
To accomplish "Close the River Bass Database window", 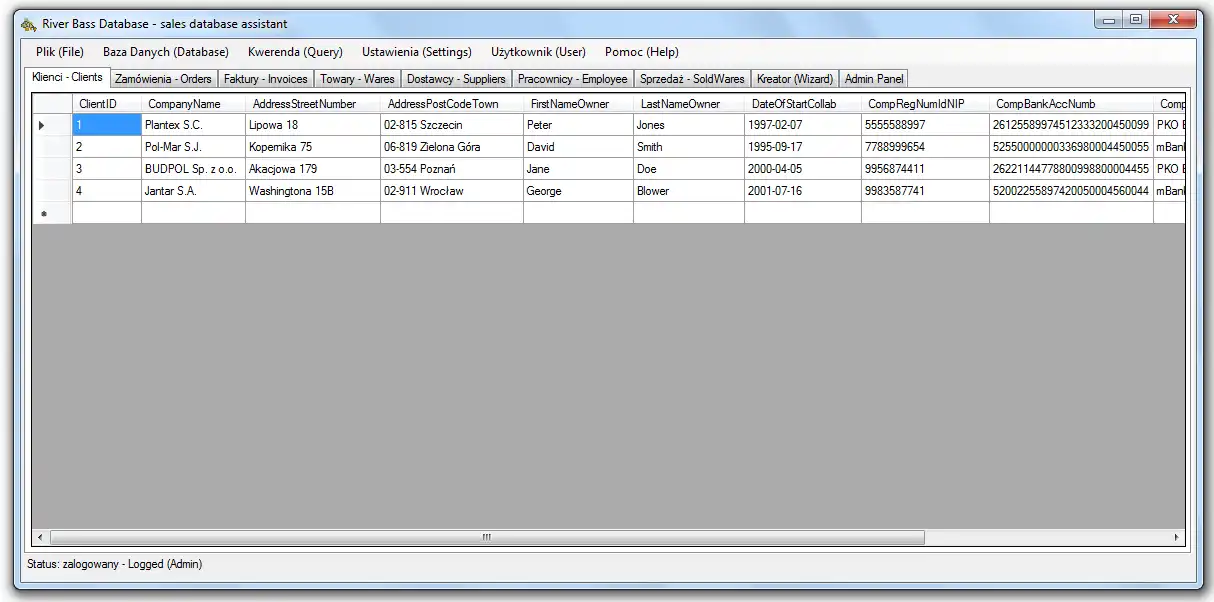I will pyautogui.click(x=1173, y=19).
